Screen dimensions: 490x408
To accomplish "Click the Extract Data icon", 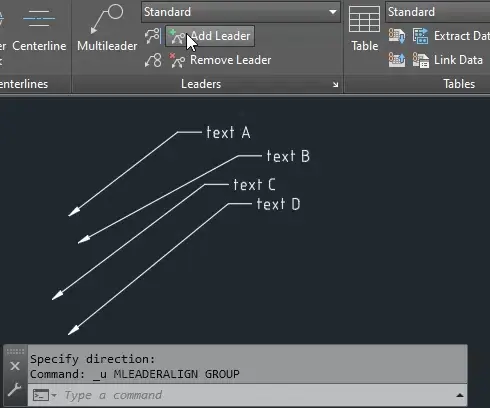I will click(421, 36).
